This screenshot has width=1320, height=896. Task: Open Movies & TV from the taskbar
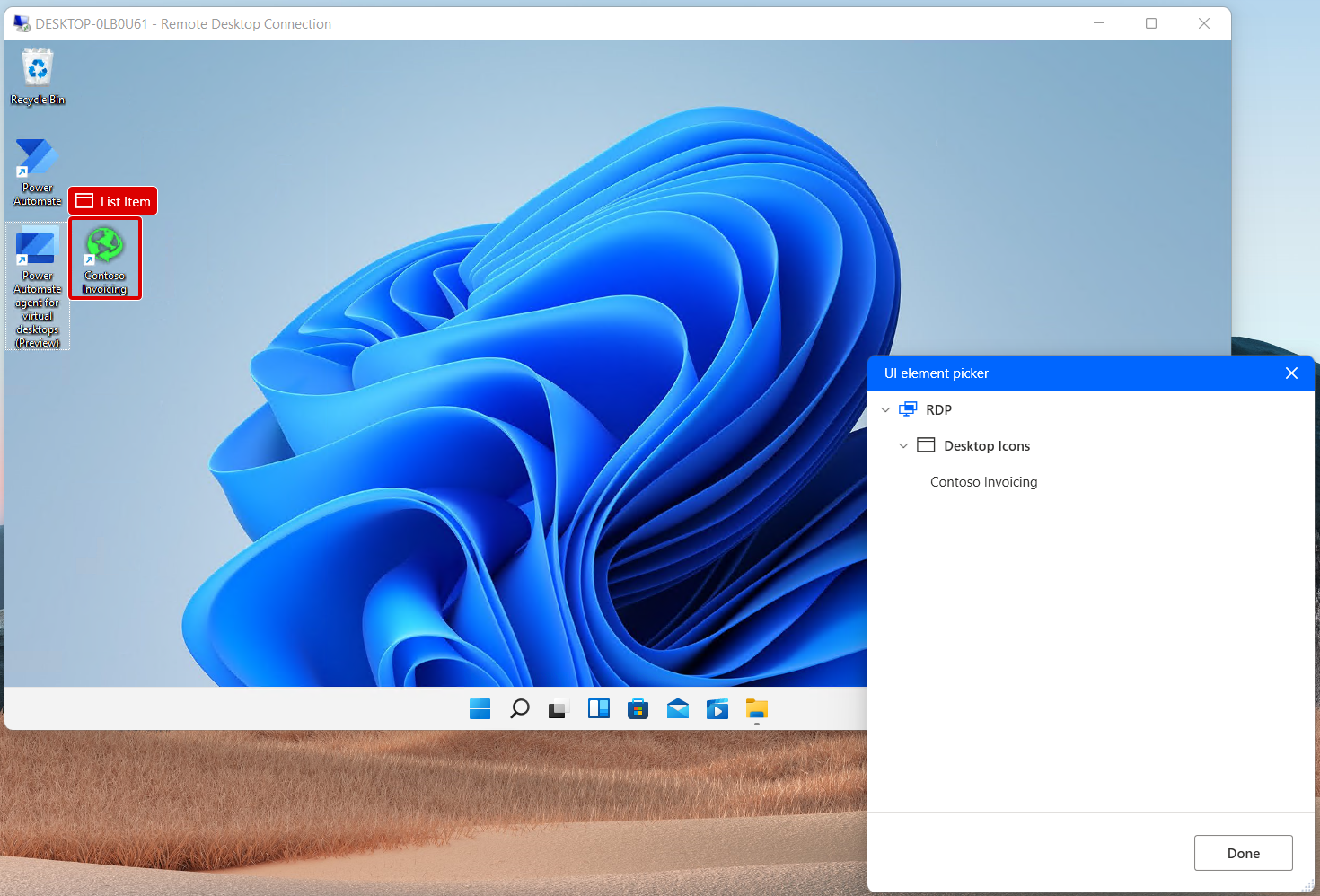pos(717,709)
